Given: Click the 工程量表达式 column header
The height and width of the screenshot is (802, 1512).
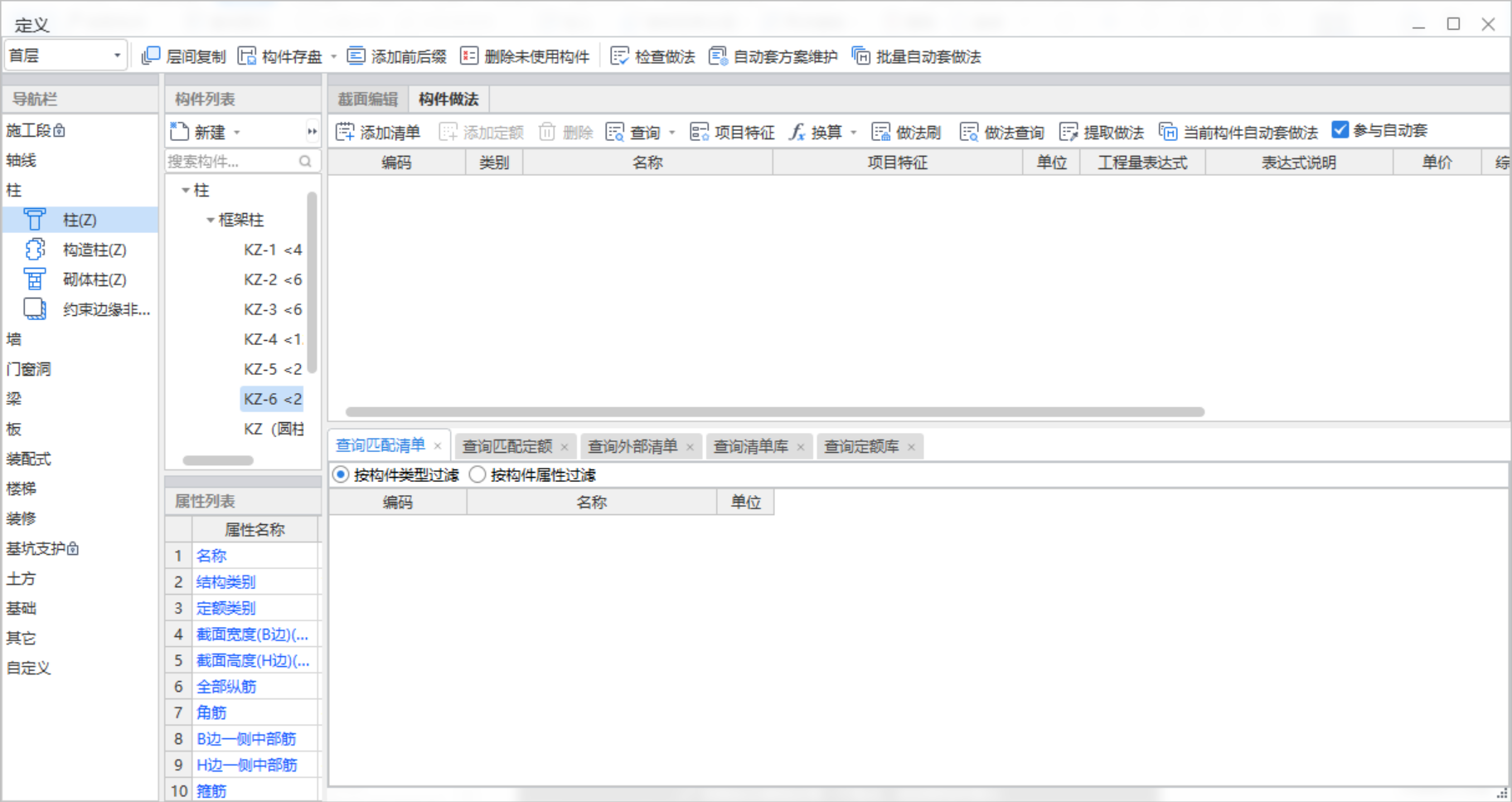Looking at the screenshot, I should click(1142, 163).
